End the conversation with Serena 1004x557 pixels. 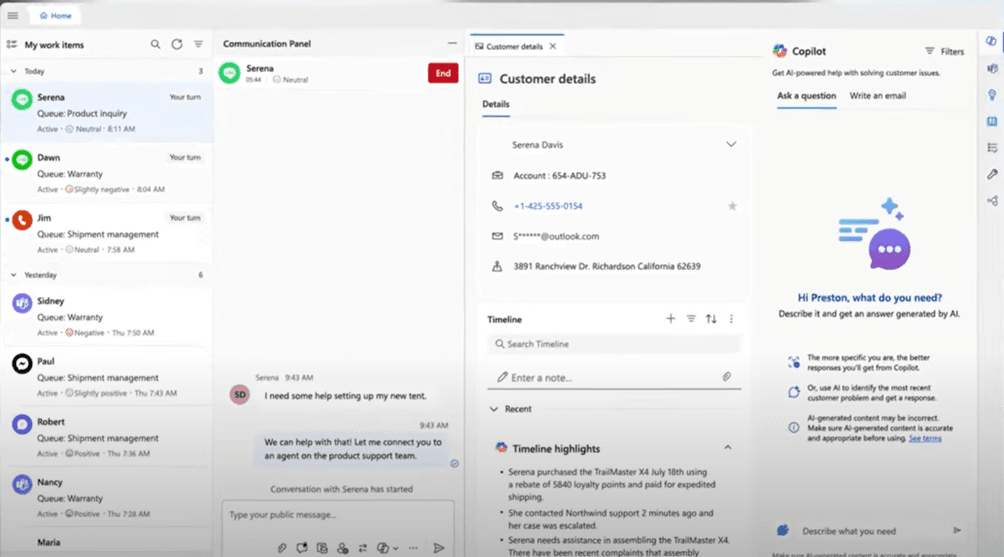(443, 73)
